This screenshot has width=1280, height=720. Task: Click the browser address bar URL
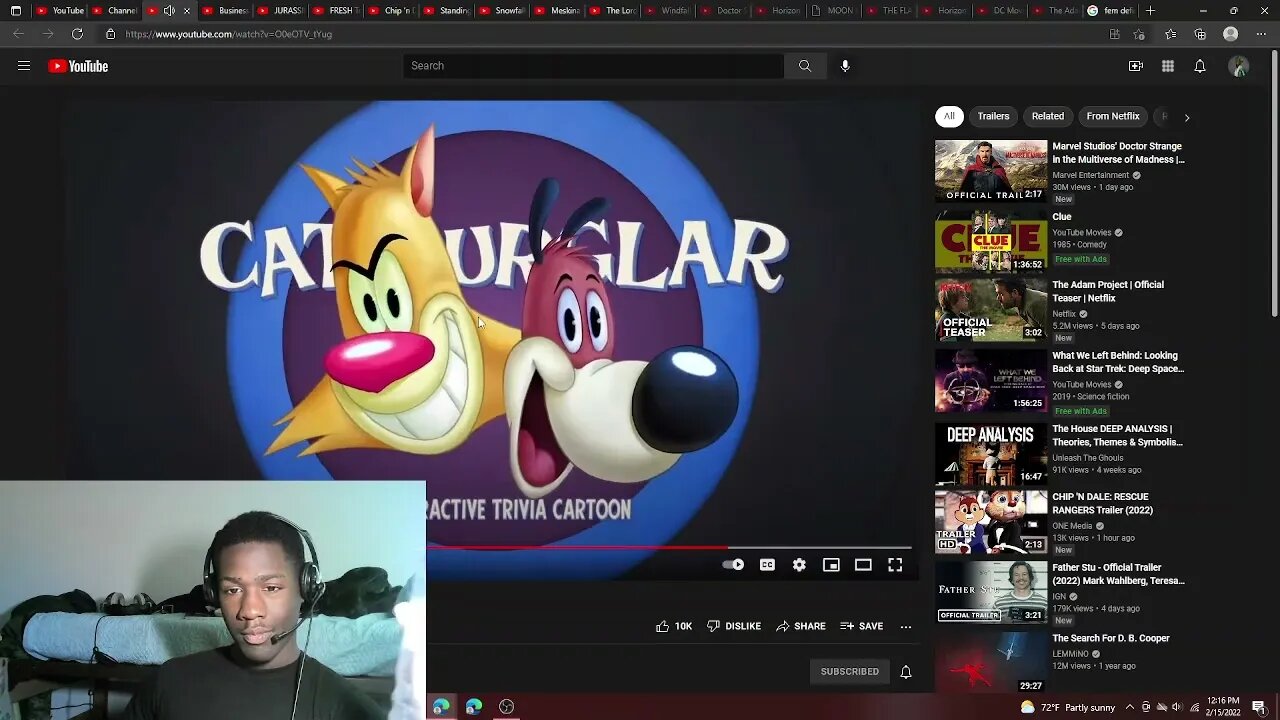(228, 34)
